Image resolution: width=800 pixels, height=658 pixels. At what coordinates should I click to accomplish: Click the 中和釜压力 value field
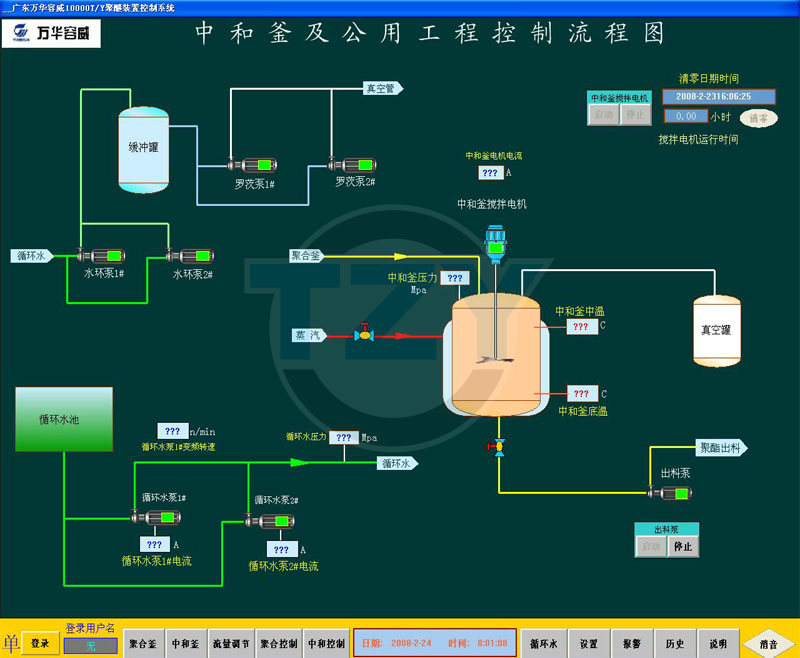pyautogui.click(x=453, y=278)
